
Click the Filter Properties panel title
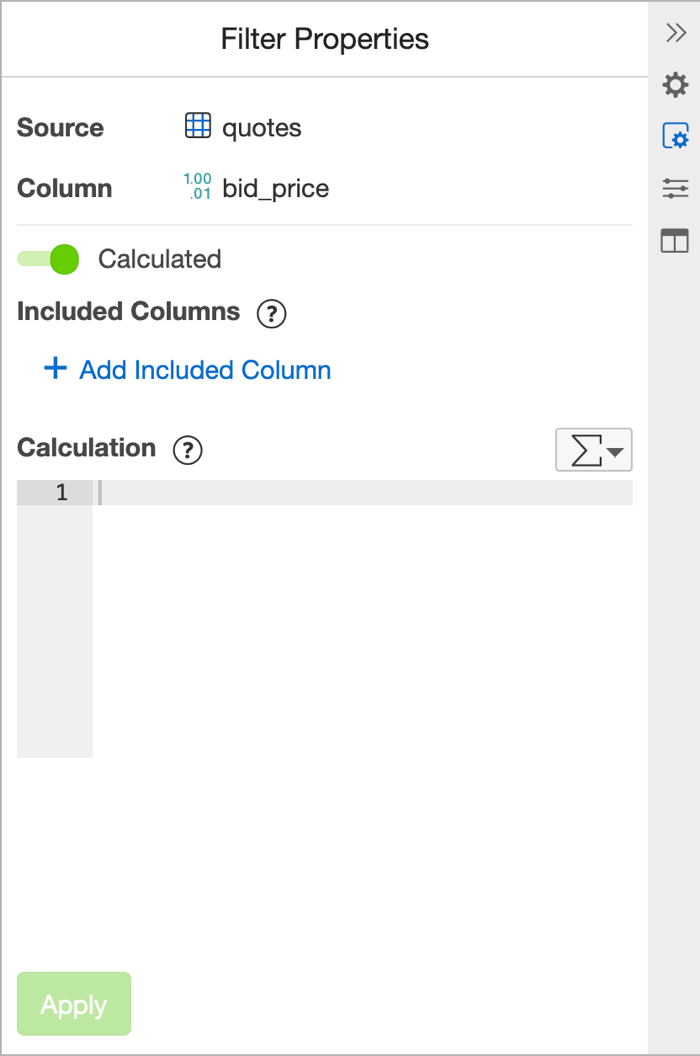coord(325,39)
